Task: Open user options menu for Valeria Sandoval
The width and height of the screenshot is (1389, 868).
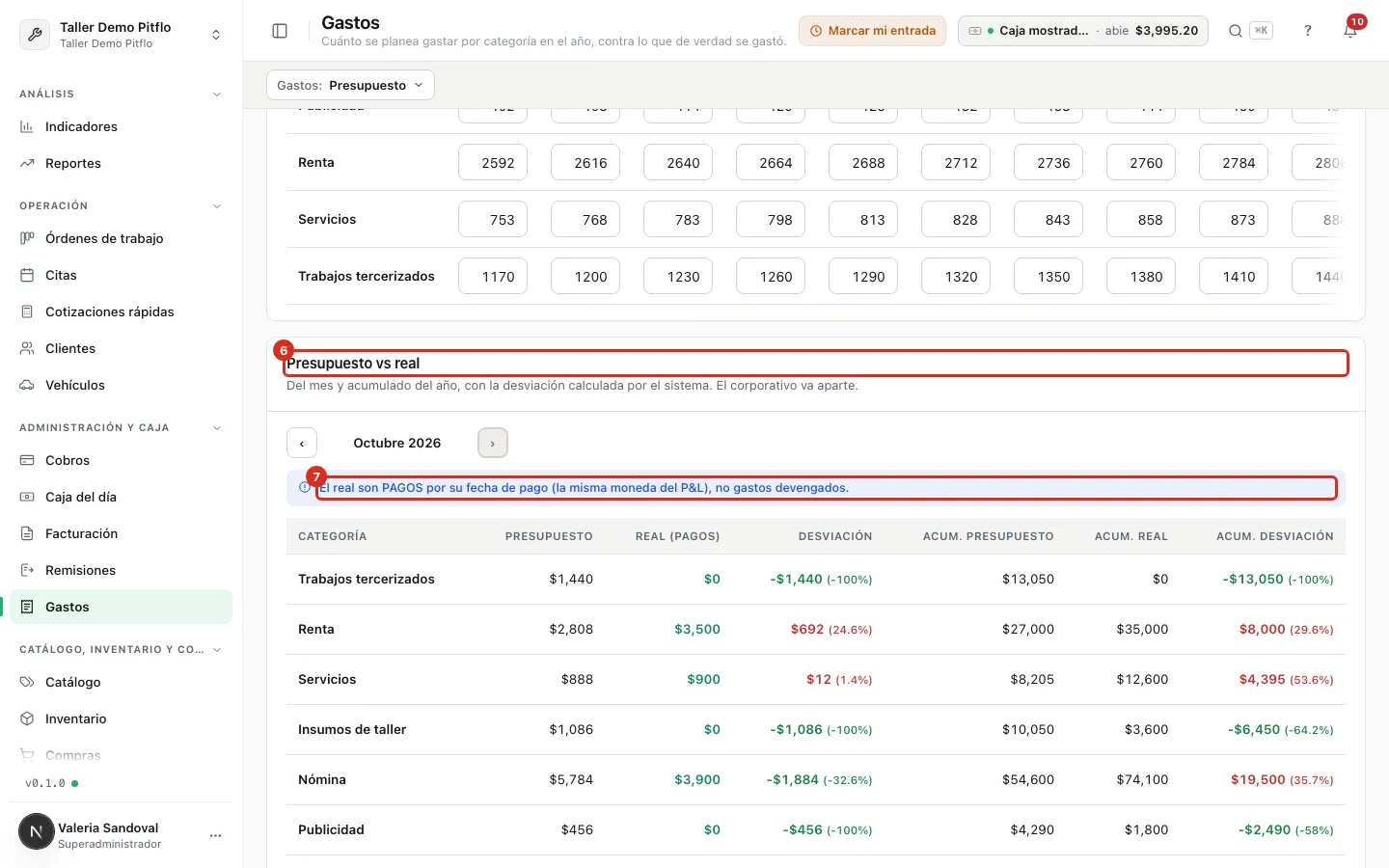Action: coord(215,835)
